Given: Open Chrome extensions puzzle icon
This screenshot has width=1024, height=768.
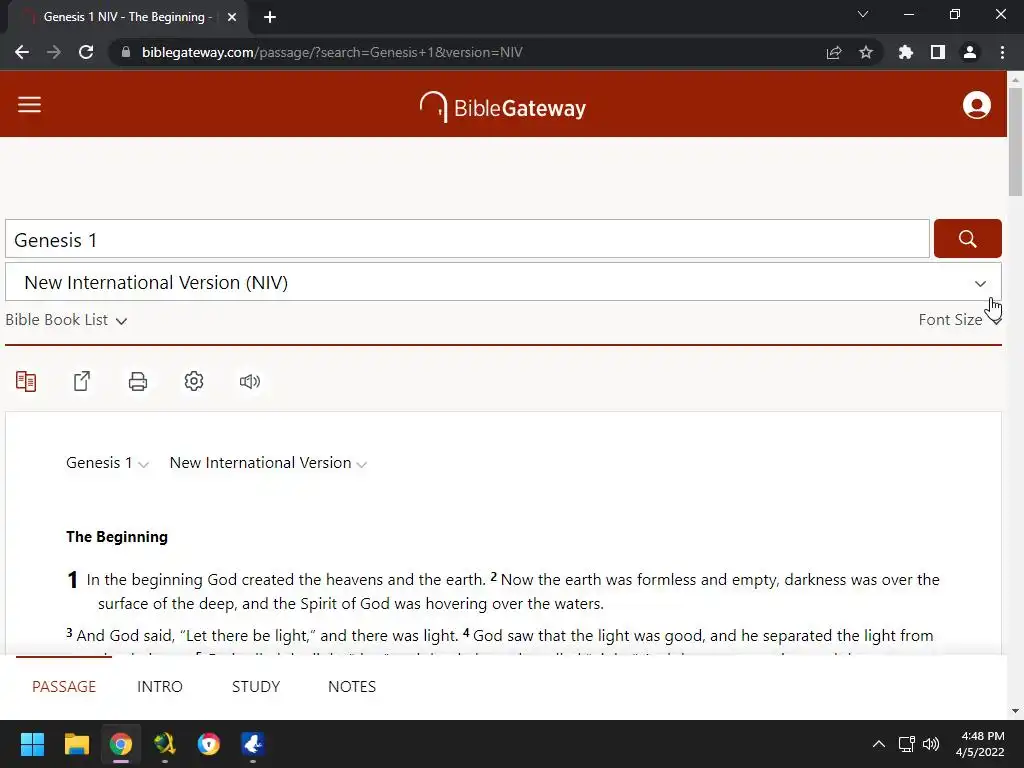Looking at the screenshot, I should (906, 52).
